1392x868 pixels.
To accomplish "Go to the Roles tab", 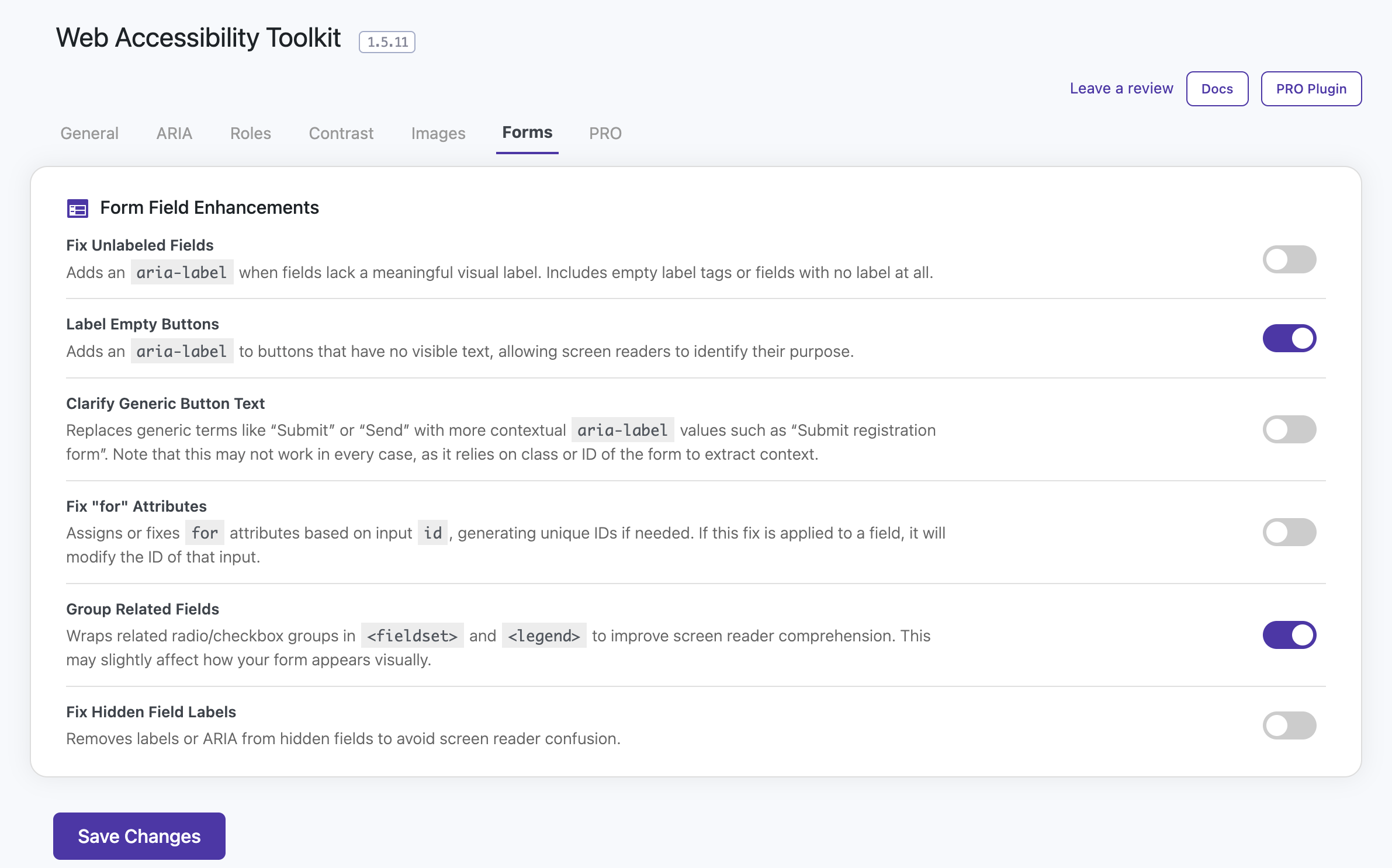I will [250, 133].
